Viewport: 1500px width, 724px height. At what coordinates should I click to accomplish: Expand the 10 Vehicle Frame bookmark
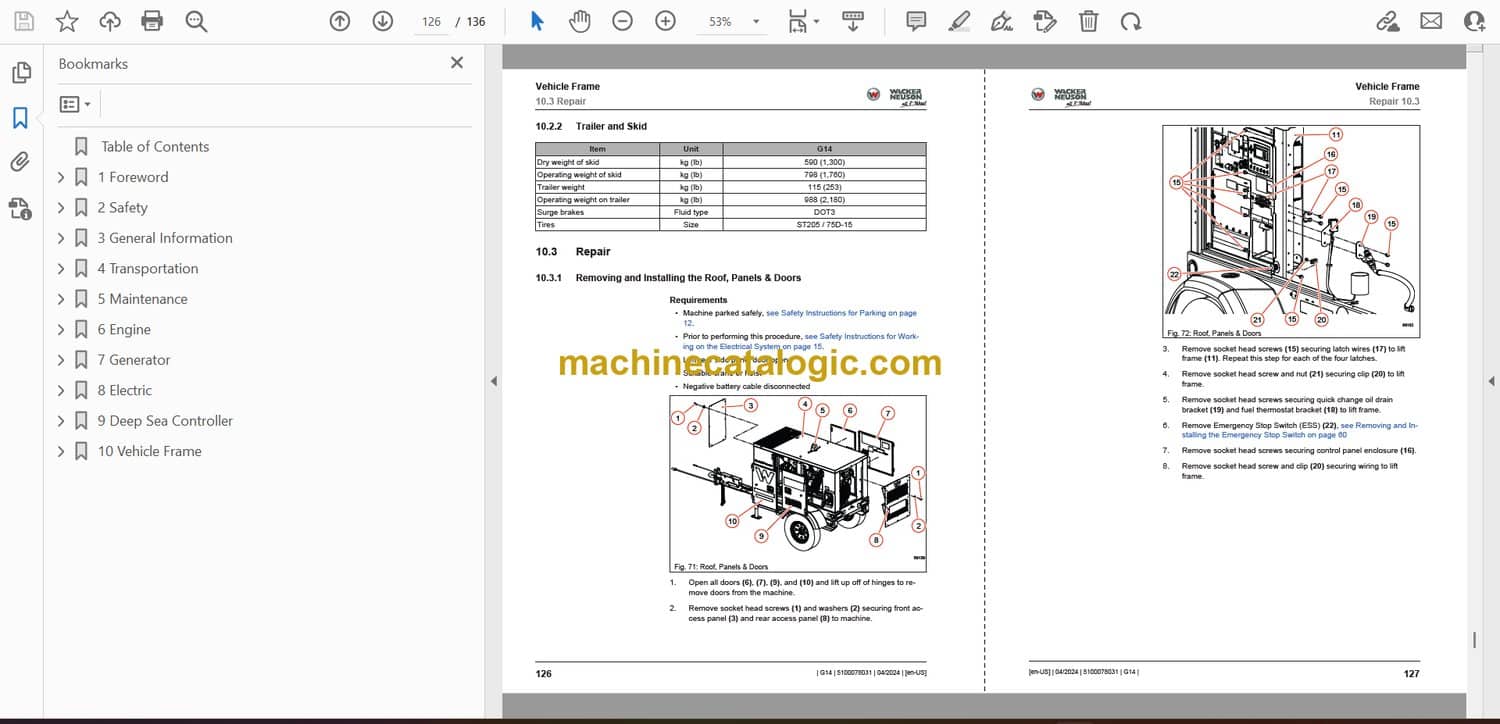61,452
